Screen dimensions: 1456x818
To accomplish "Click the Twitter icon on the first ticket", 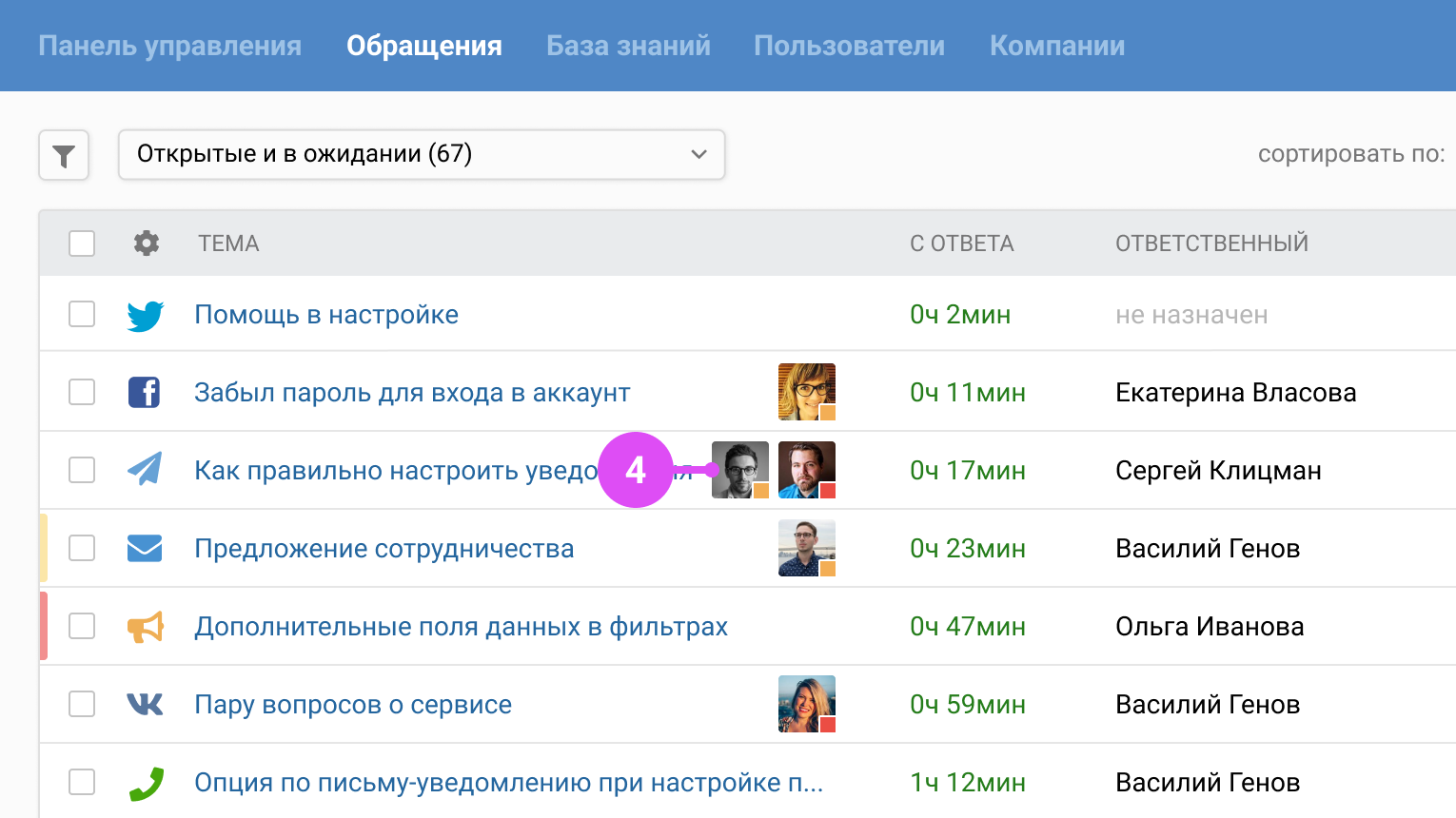I will point(146,315).
